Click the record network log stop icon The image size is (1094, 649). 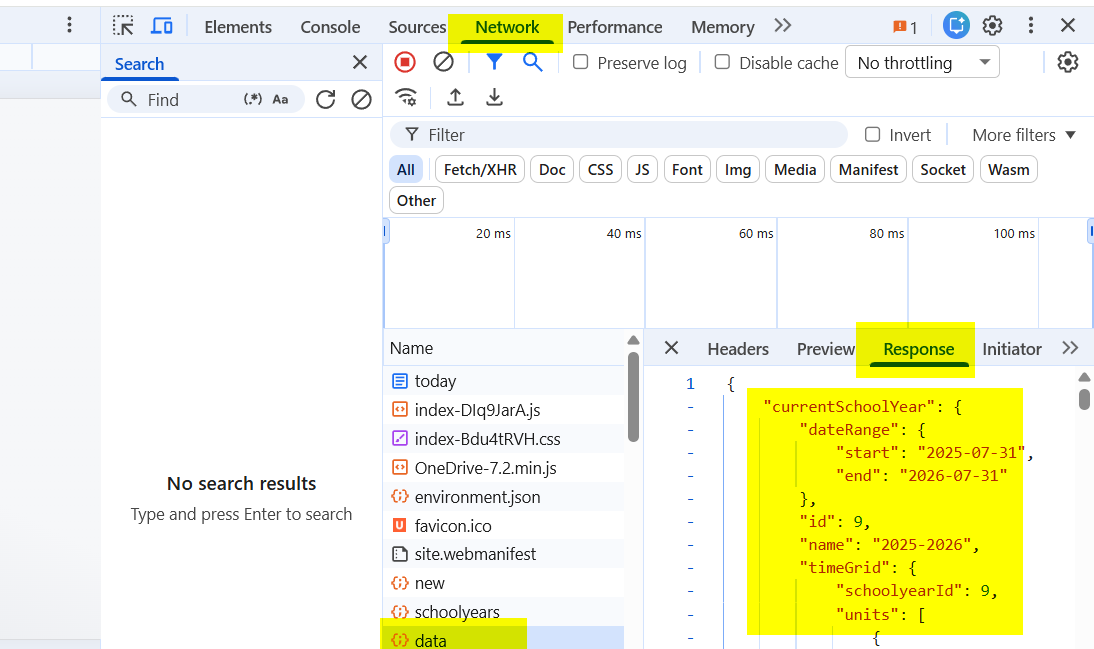click(x=405, y=62)
